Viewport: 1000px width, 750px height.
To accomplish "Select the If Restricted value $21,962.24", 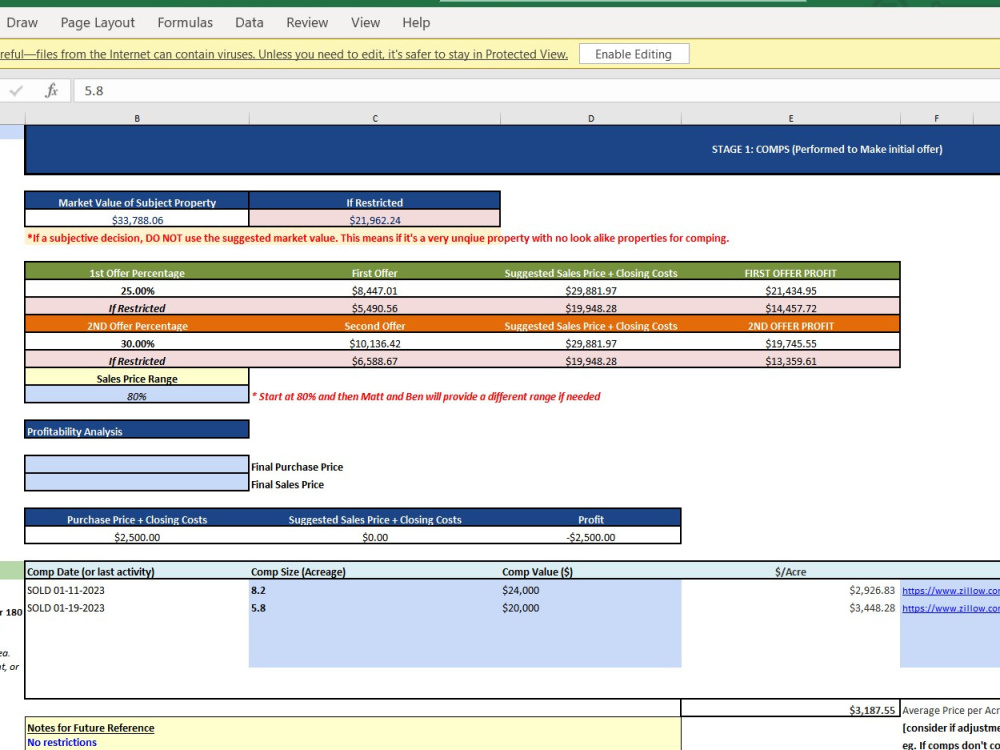I will point(374,220).
